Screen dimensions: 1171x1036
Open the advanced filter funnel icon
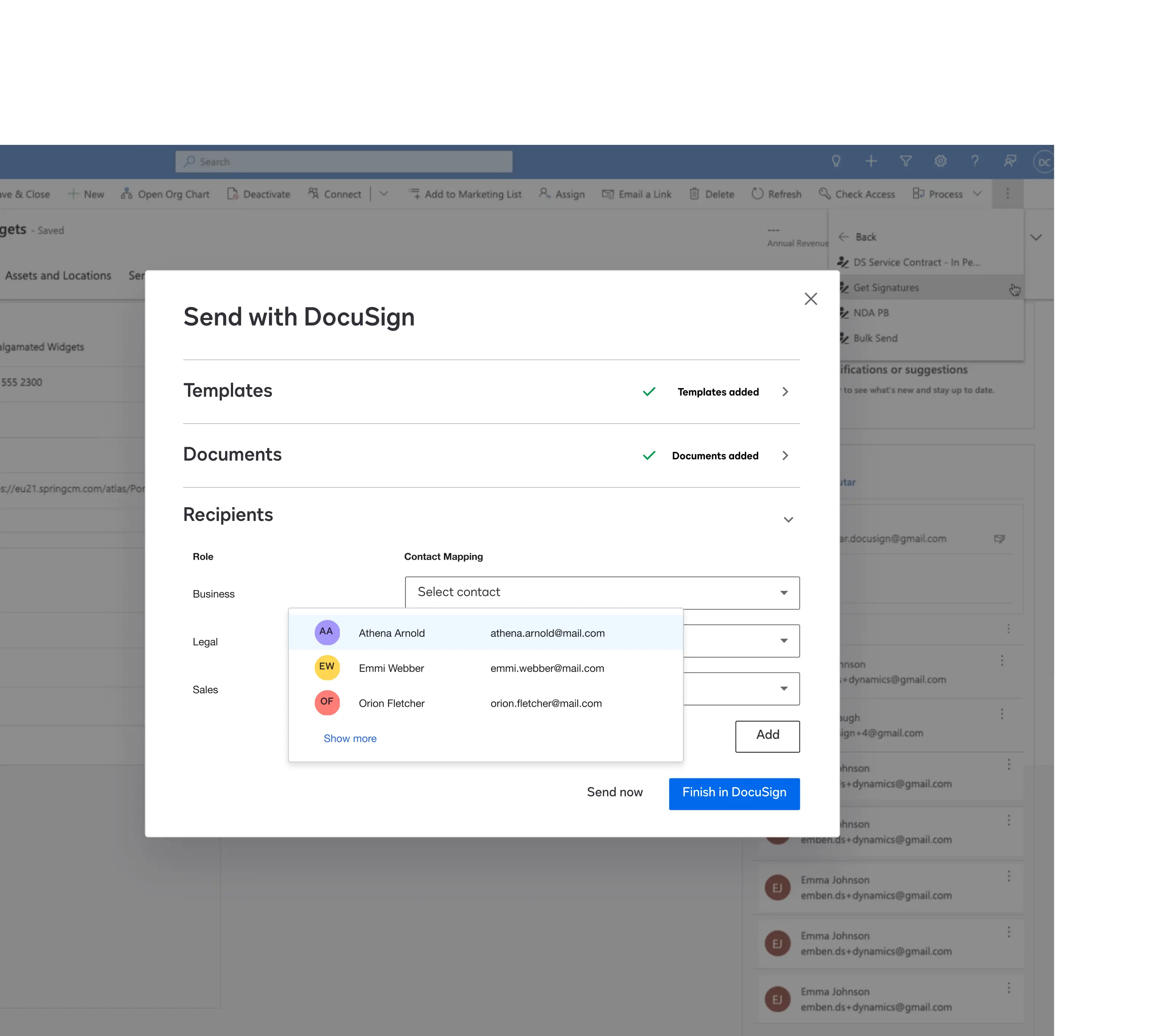click(x=906, y=161)
